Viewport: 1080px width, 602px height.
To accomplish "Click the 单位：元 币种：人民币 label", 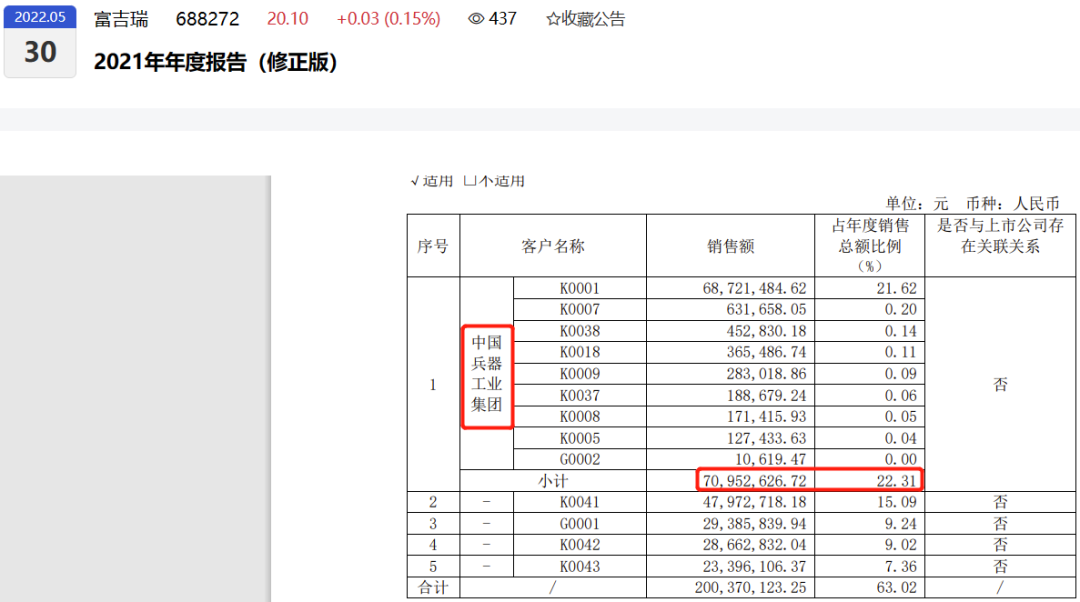I will coord(972,203).
